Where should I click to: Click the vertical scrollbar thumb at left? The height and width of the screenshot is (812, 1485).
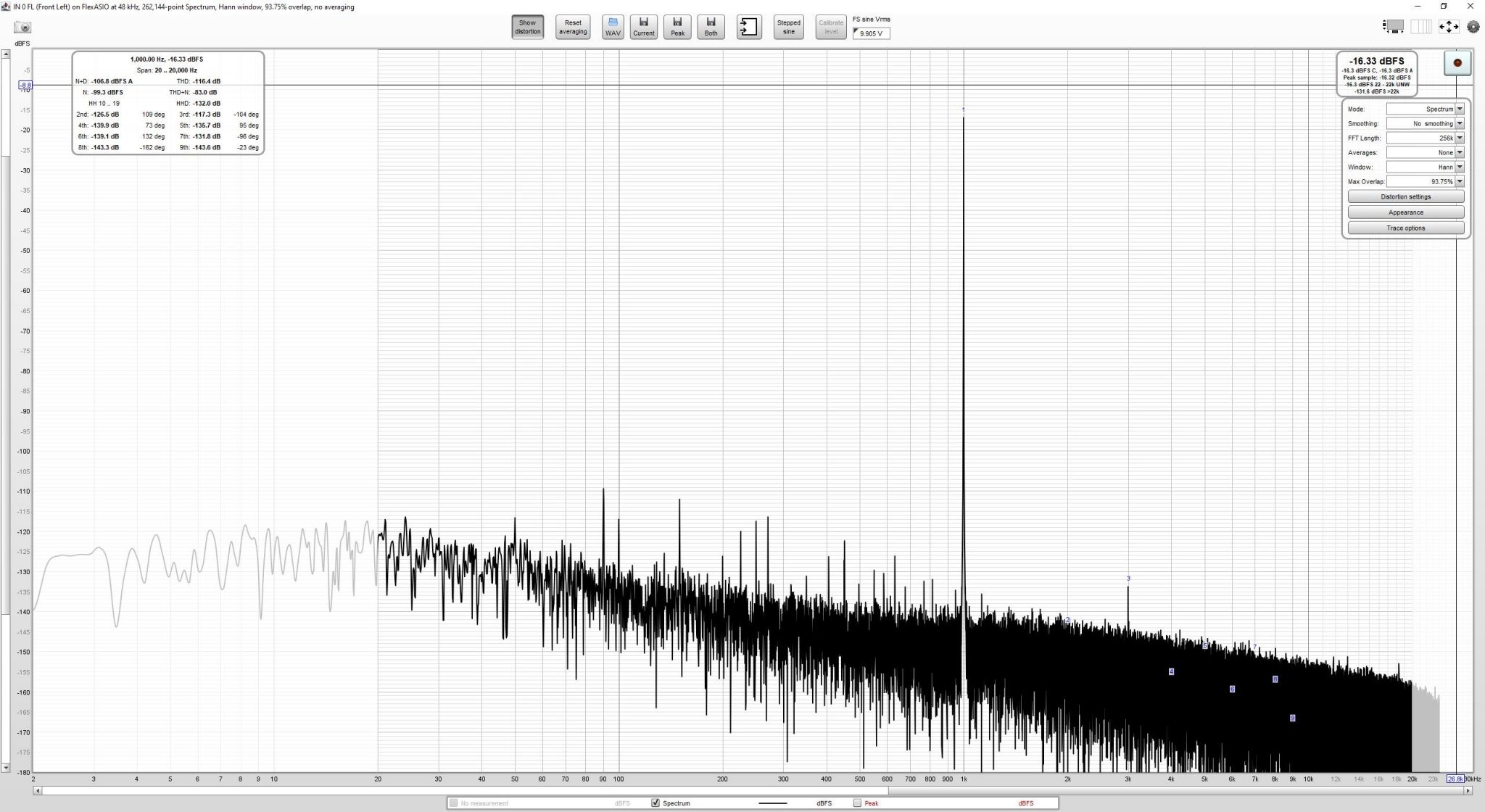(x=5, y=384)
